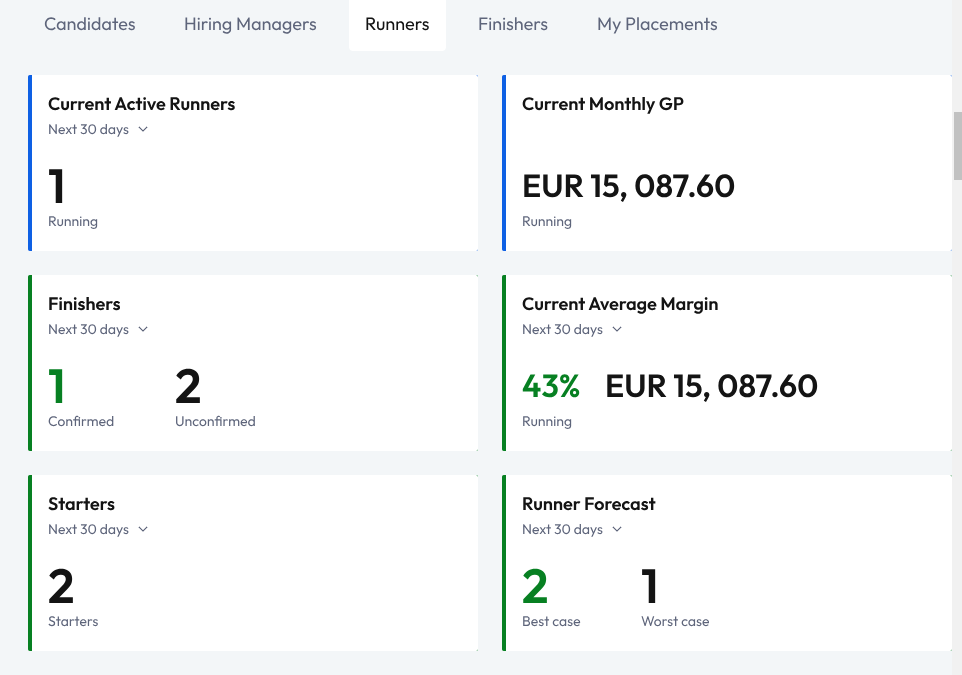This screenshot has height=675, width=962.
Task: Click the 43% average margin value
Action: [551, 387]
